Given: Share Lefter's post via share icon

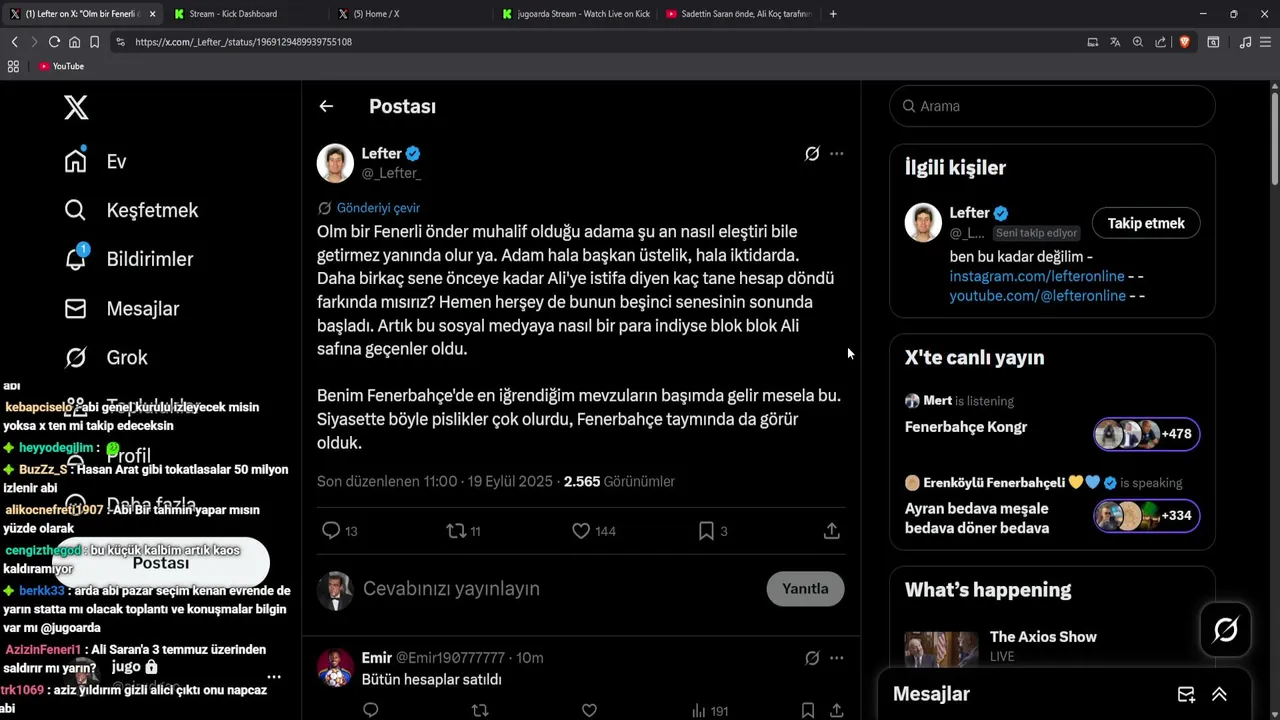Looking at the screenshot, I should click(831, 531).
